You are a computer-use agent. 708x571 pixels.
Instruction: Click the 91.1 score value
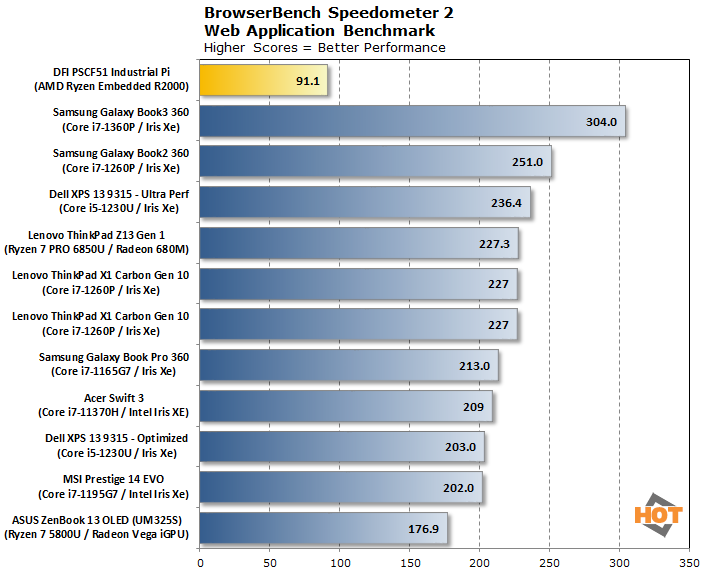tap(307, 81)
